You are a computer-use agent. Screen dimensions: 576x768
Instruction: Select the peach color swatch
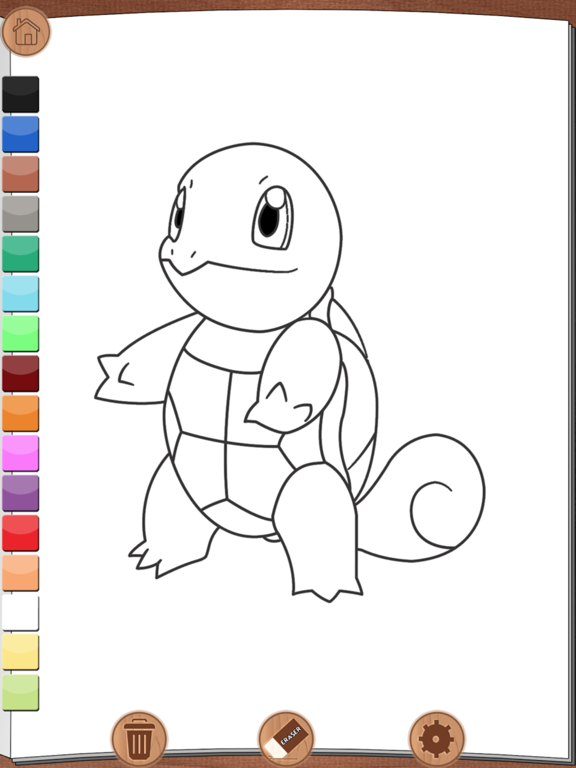21,573
